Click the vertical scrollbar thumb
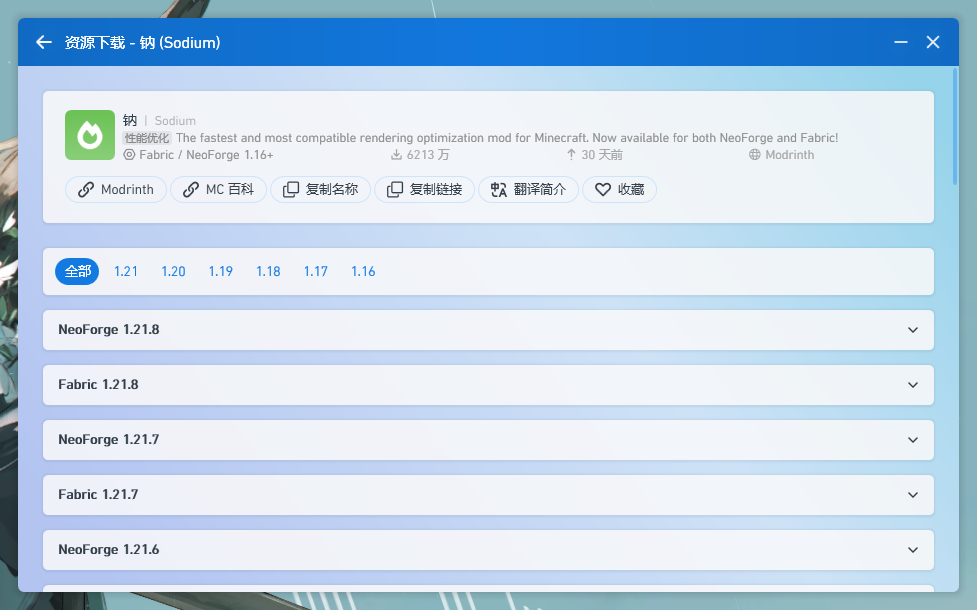This screenshot has width=977, height=610. (955, 126)
